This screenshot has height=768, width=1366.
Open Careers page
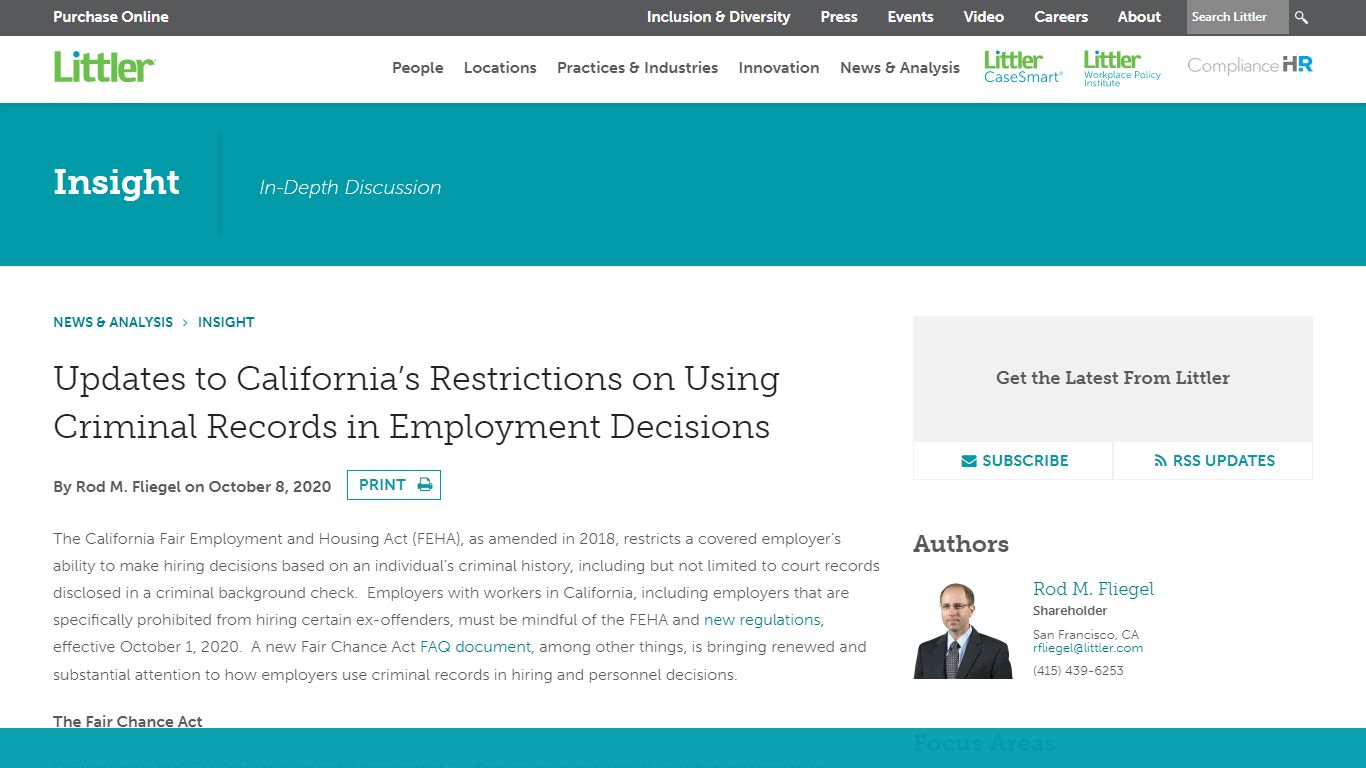pos(1061,17)
